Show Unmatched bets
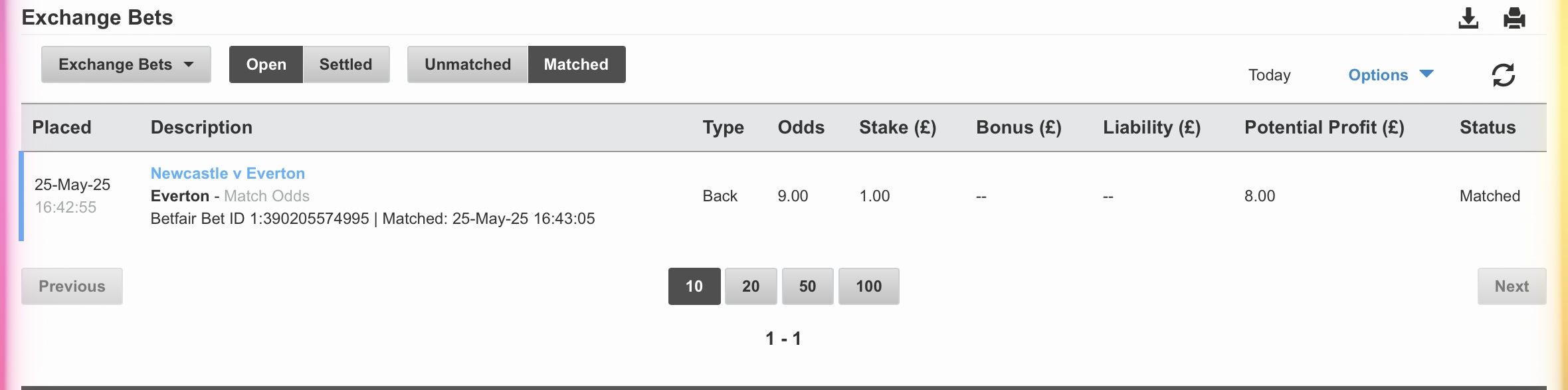The height and width of the screenshot is (390, 1568). tap(468, 64)
